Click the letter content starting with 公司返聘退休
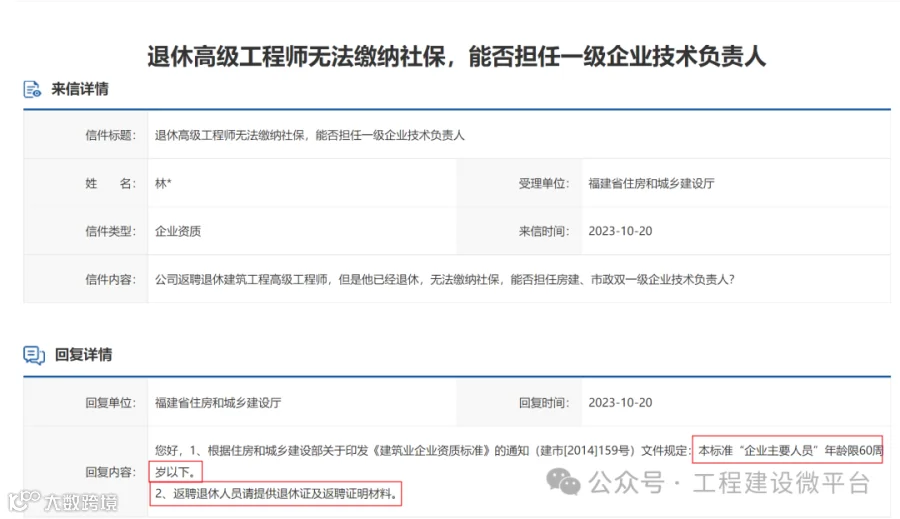900x519 pixels. 445,280
